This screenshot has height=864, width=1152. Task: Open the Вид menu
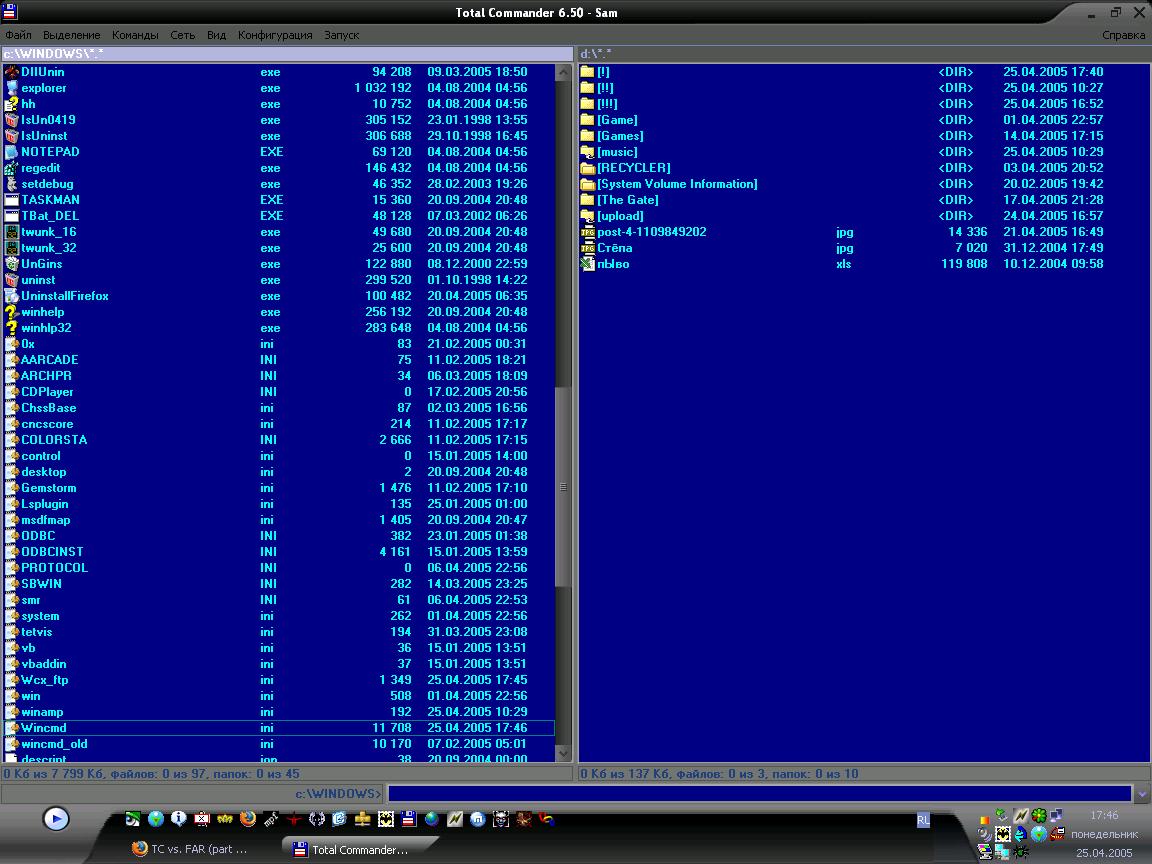(x=217, y=35)
